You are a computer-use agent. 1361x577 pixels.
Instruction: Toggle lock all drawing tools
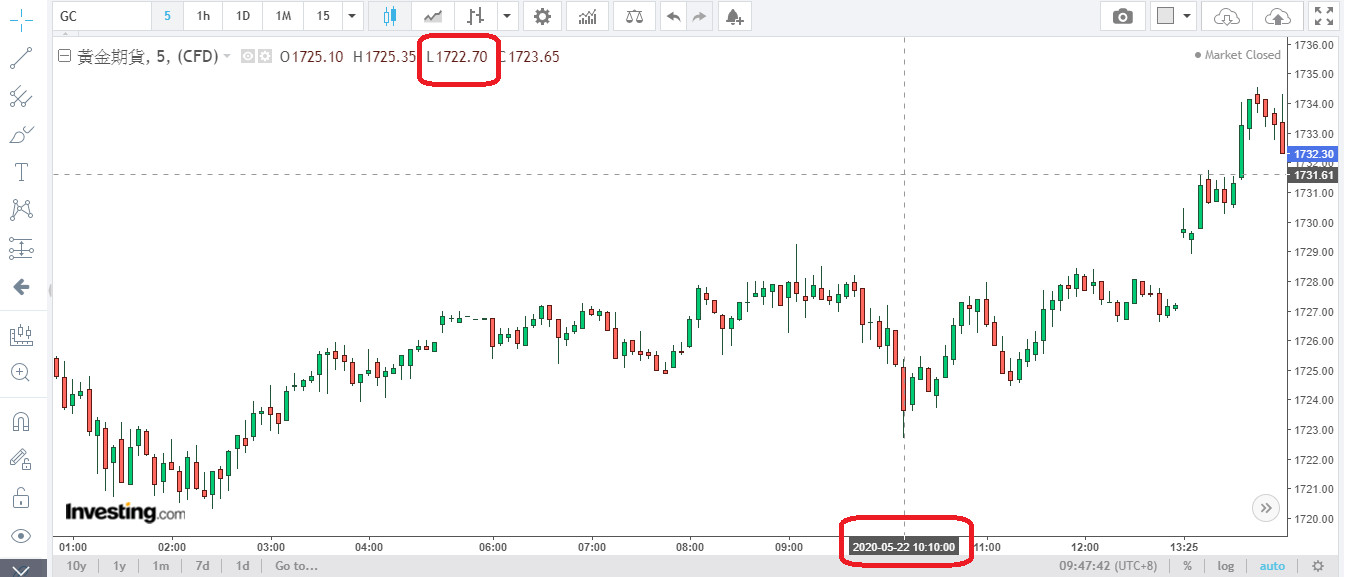pos(20,497)
